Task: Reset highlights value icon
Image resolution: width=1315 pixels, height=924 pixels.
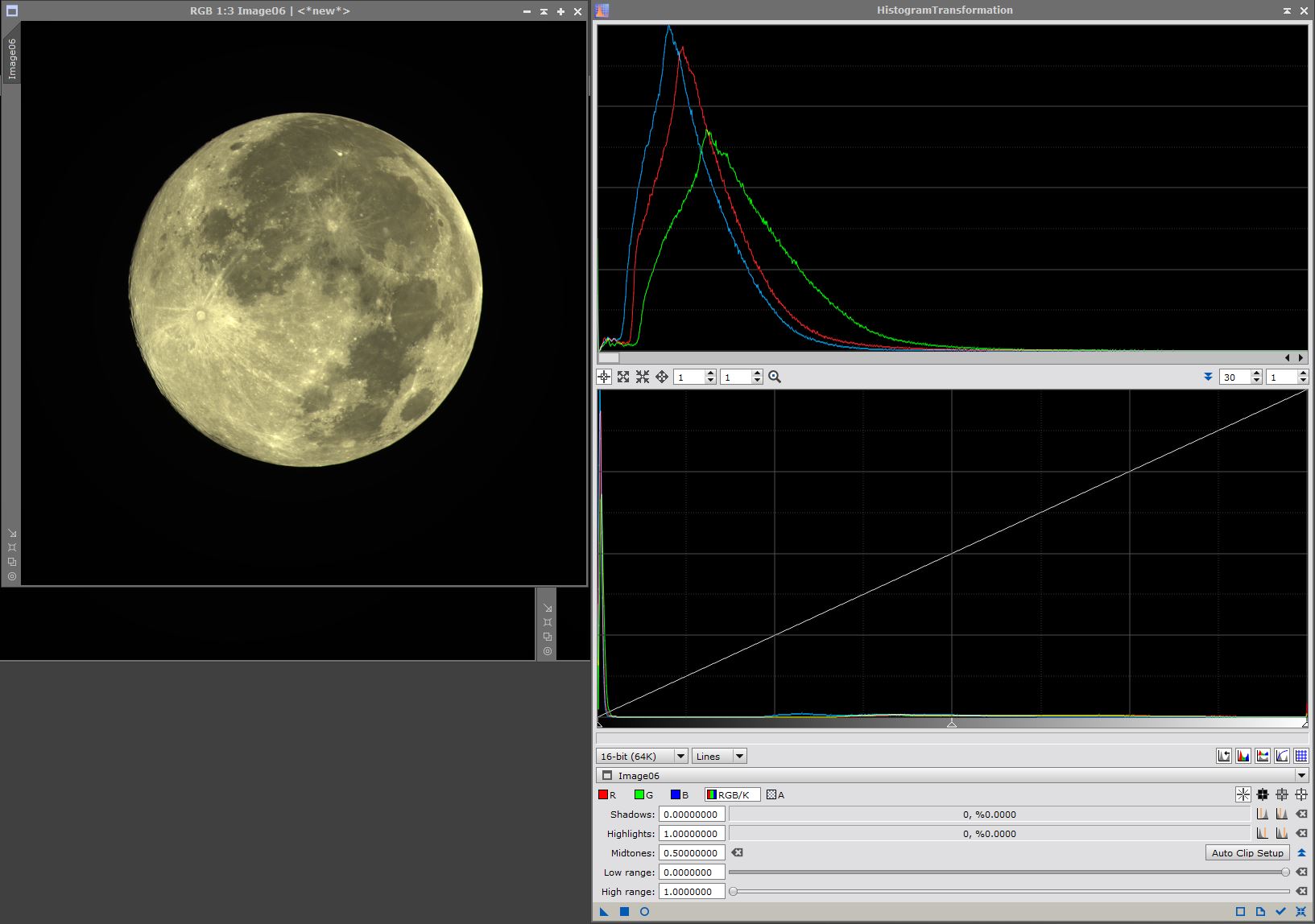Action: pos(1301,833)
